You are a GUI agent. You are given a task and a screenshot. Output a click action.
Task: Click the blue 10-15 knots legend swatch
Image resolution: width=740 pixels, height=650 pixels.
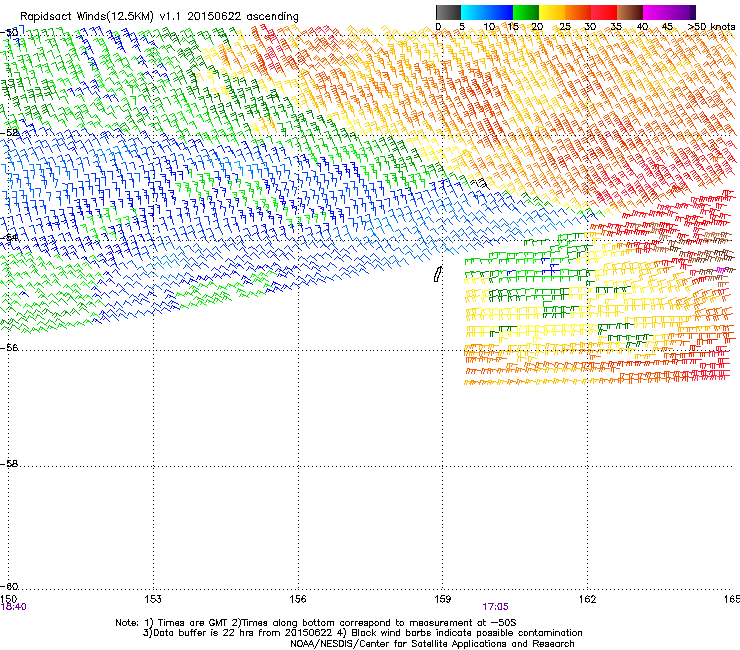(500, 12)
